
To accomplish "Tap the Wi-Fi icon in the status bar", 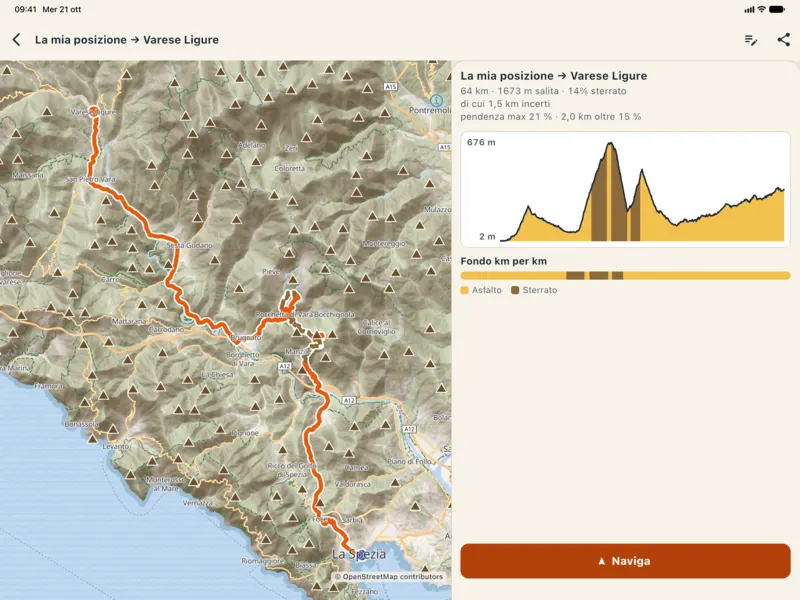I will 761,9.
